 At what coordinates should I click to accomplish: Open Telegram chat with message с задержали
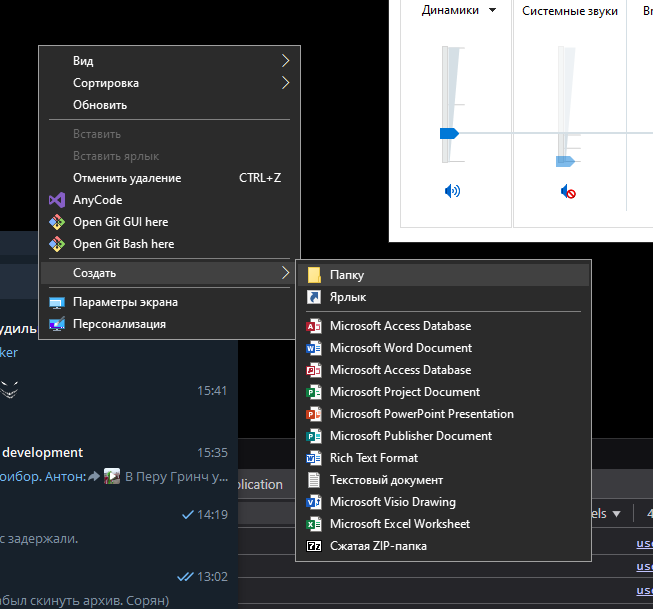pos(119,527)
